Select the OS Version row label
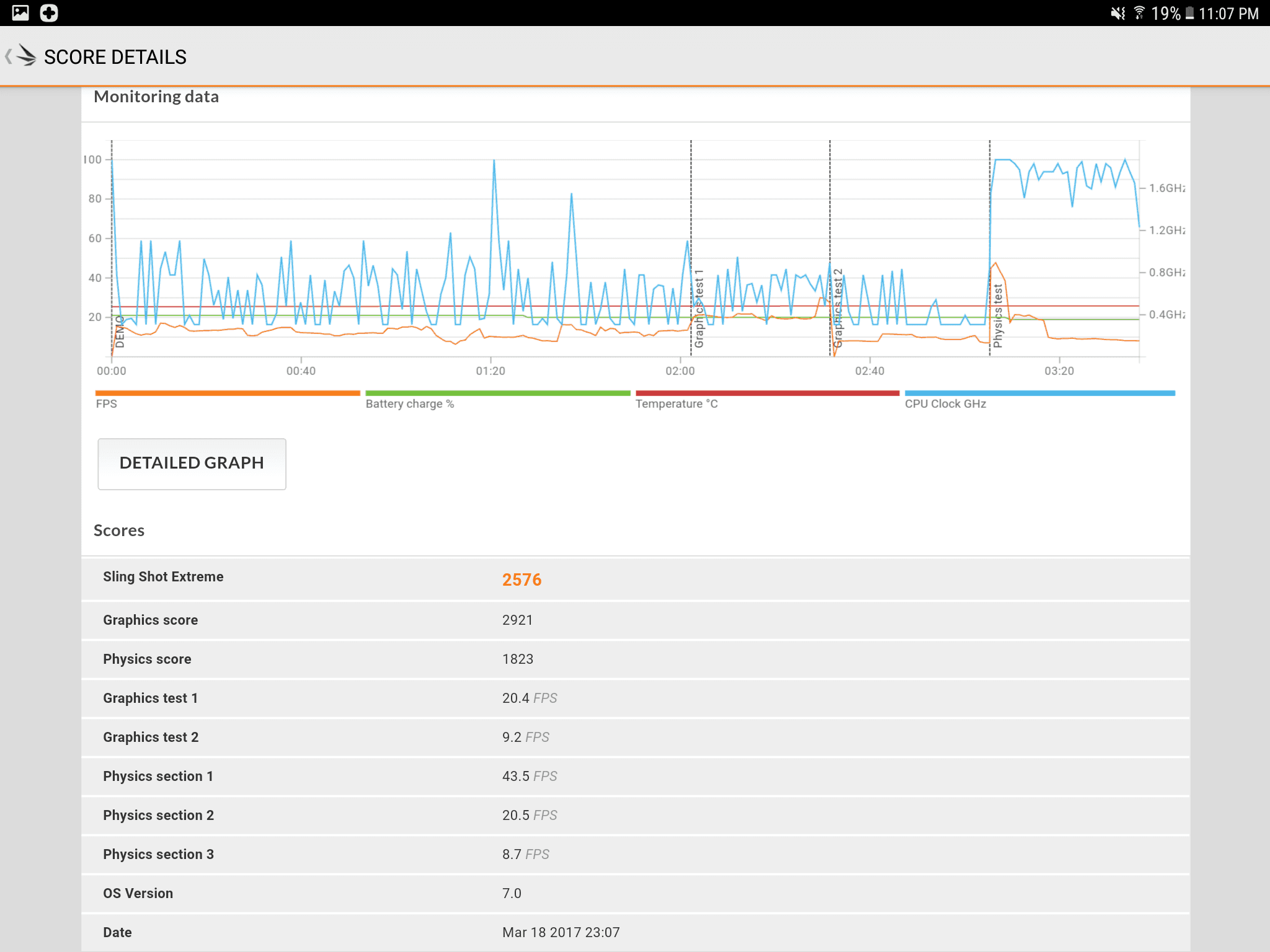The image size is (1270, 952). pos(138,894)
